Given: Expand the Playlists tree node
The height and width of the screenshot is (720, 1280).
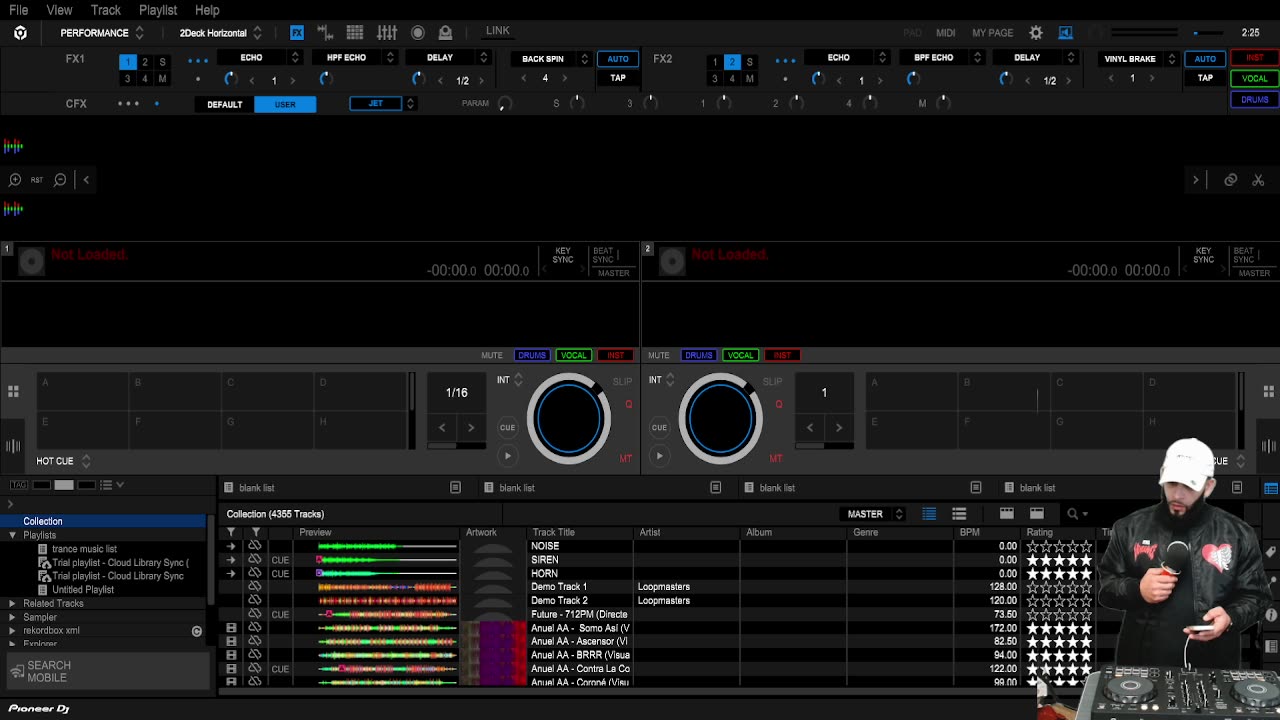Looking at the screenshot, I should [x=12, y=535].
